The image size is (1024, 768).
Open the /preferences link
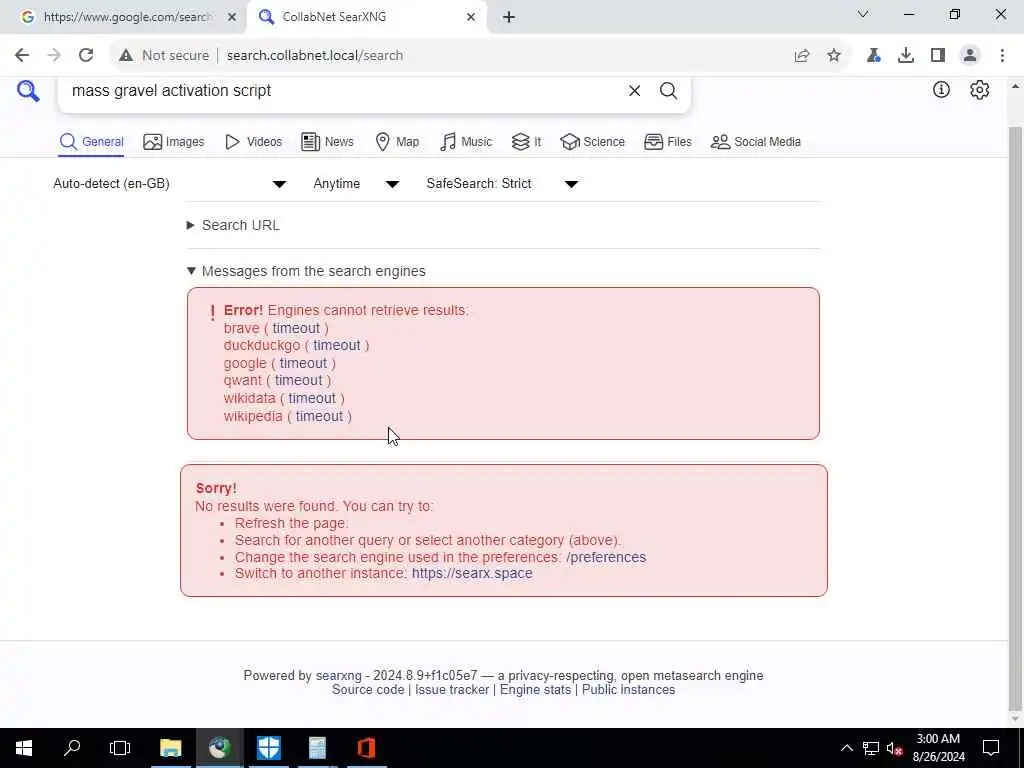pyautogui.click(x=606, y=557)
